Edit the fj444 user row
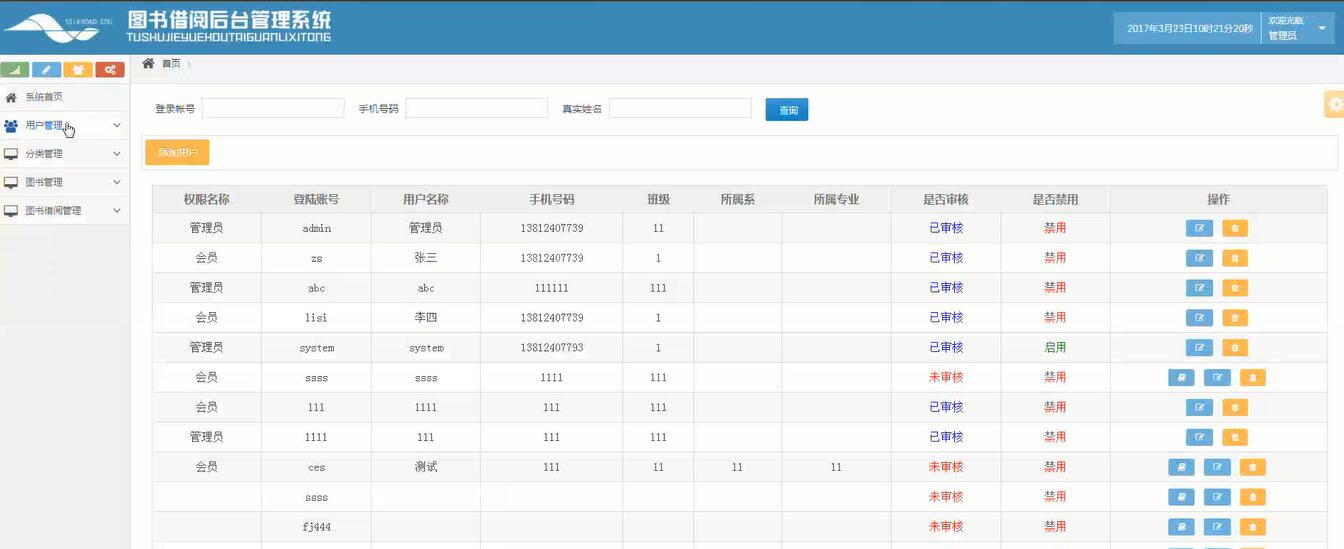Viewport: 1344px width, 549px height. (1217, 527)
